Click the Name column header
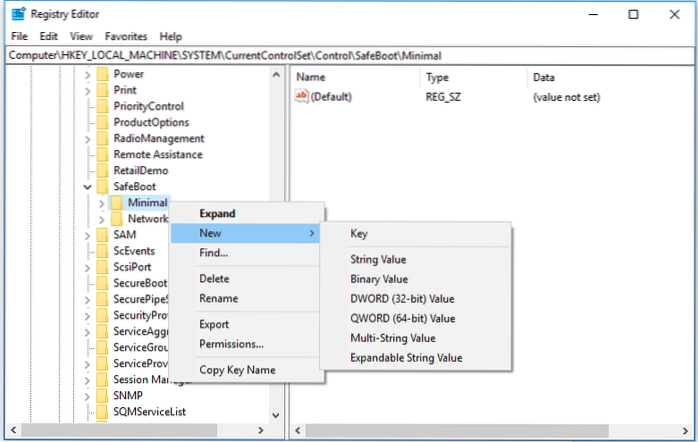Viewport: 698px width, 442px height. [312, 77]
